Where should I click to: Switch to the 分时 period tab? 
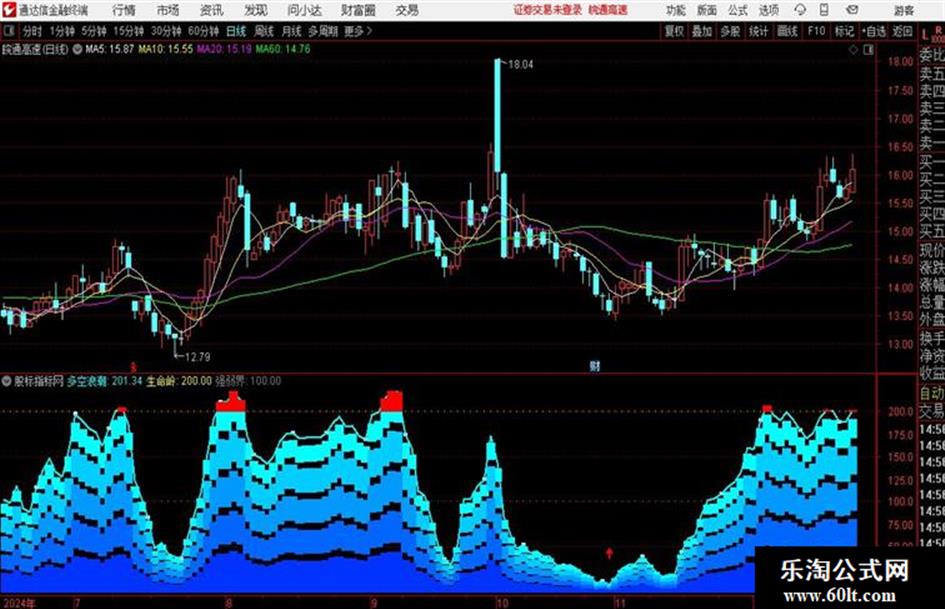pos(33,31)
